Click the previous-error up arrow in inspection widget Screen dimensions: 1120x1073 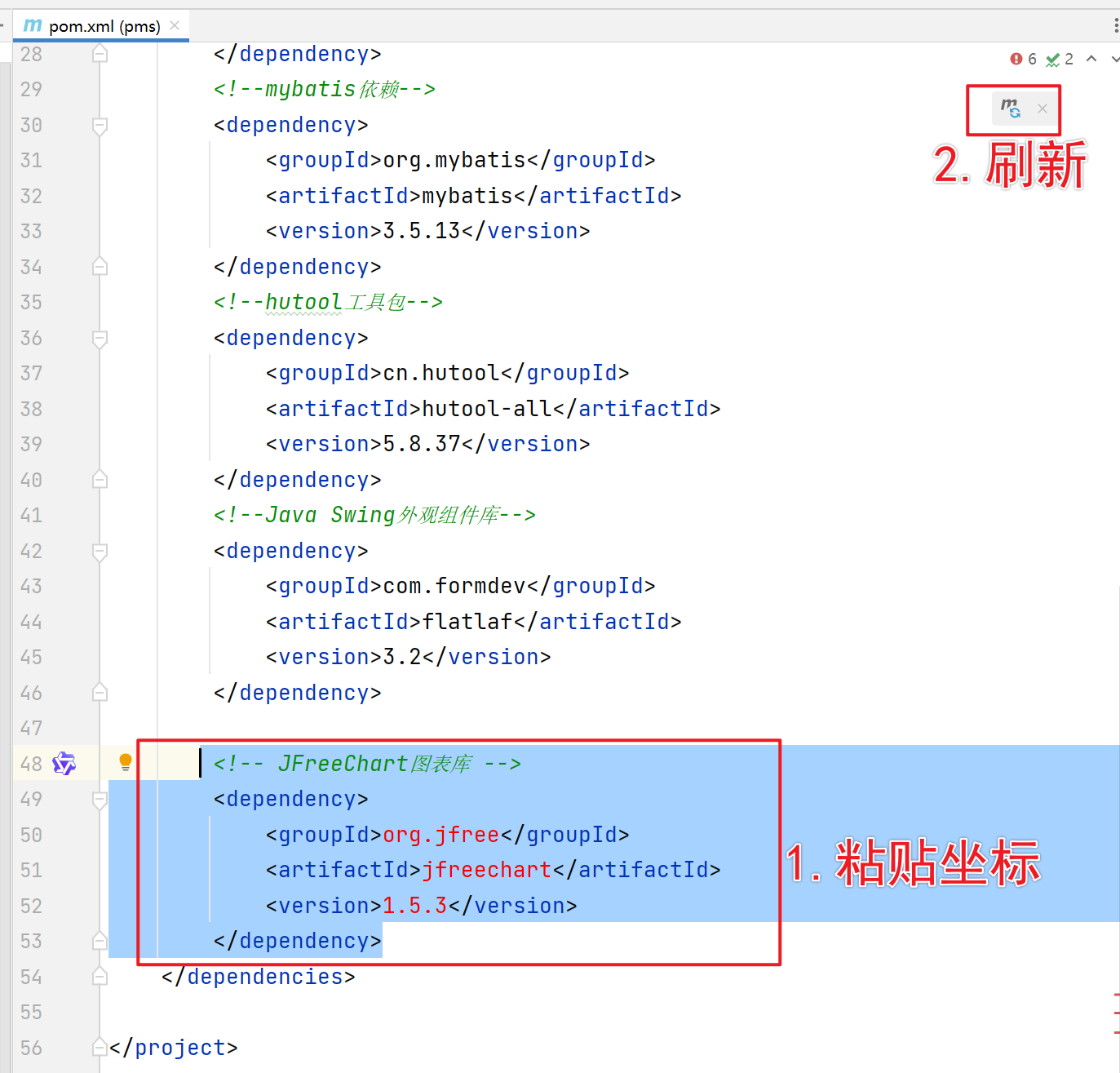(1091, 59)
